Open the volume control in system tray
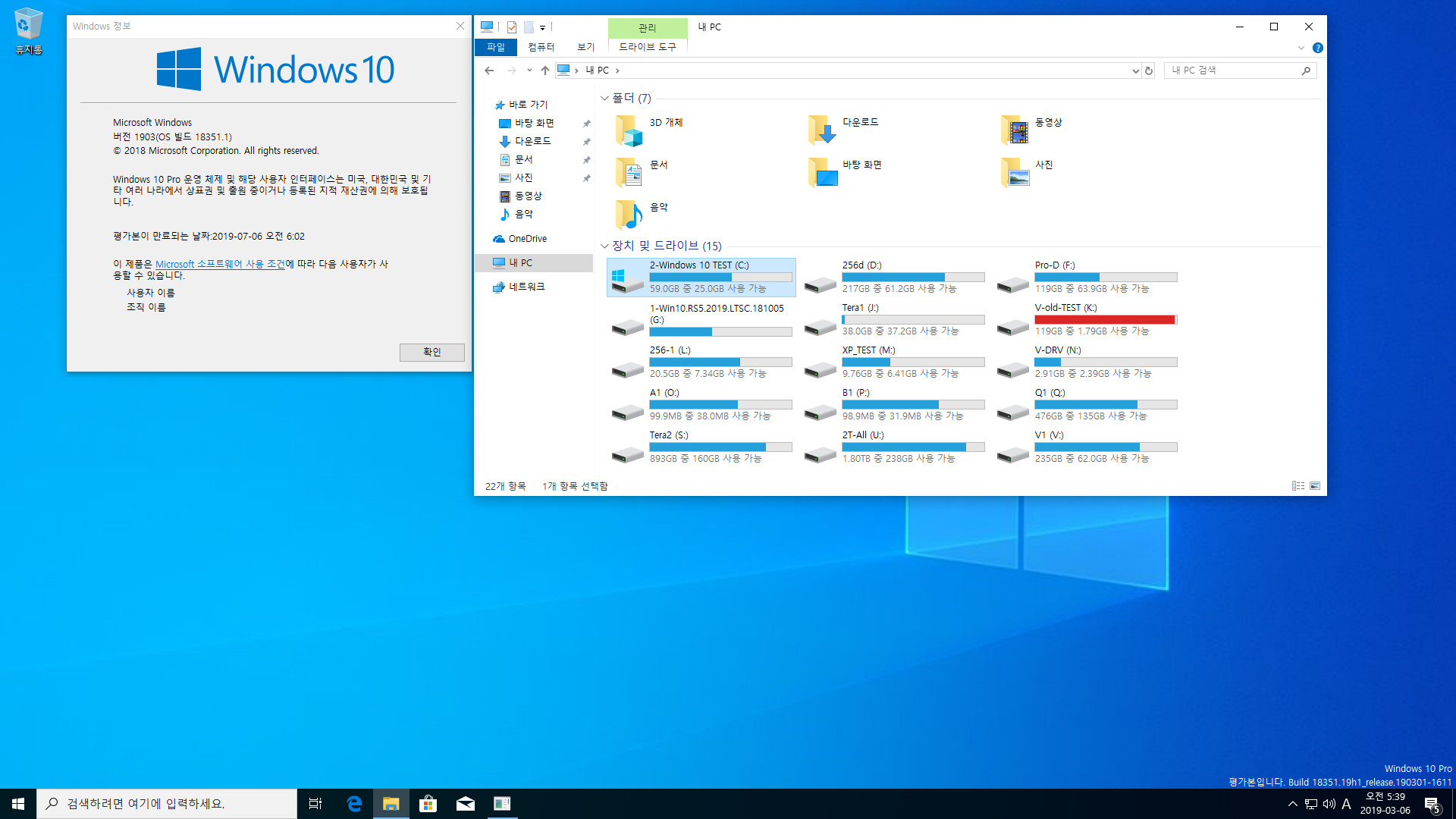 1329,804
